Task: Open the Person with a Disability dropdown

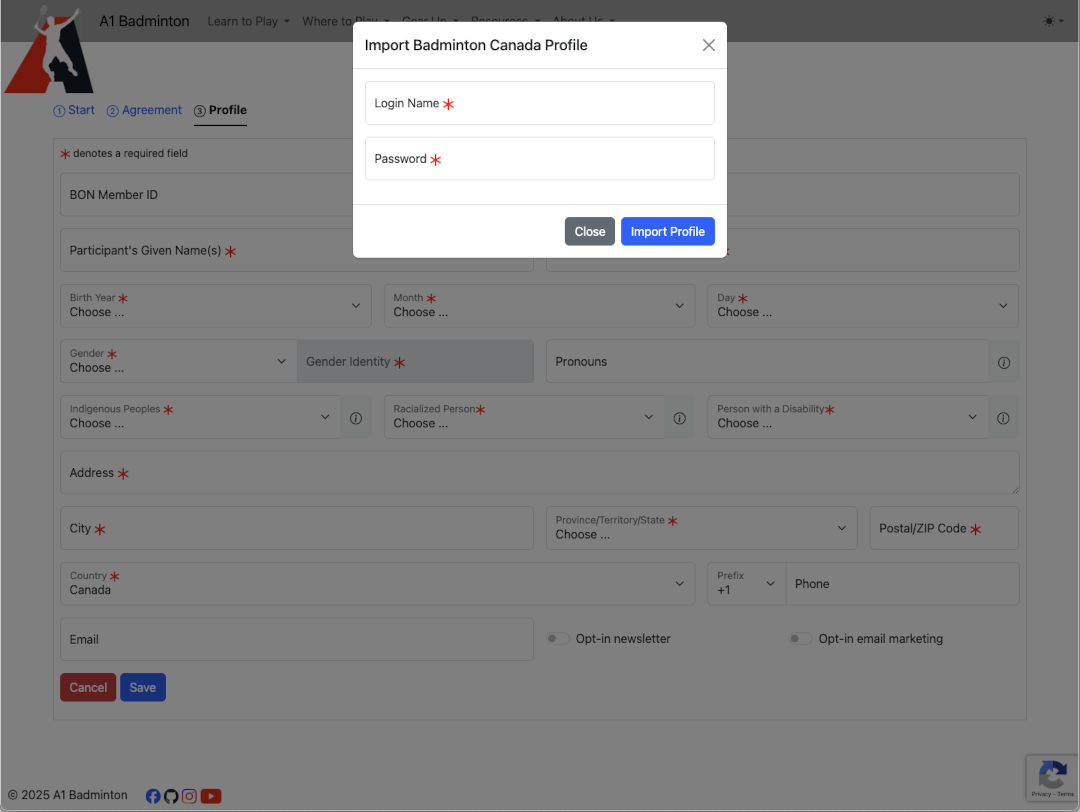Action: tap(848, 417)
